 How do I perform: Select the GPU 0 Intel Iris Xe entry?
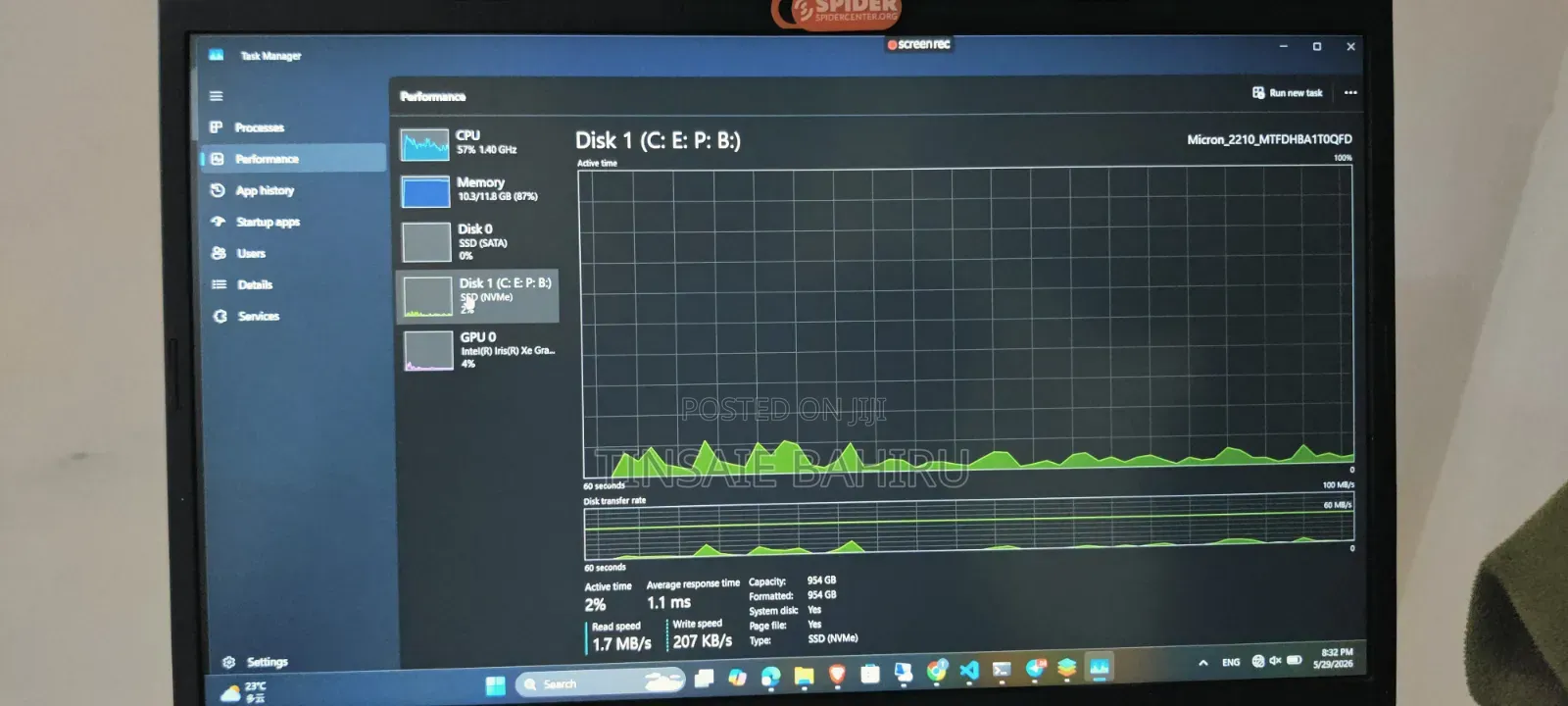coord(477,350)
